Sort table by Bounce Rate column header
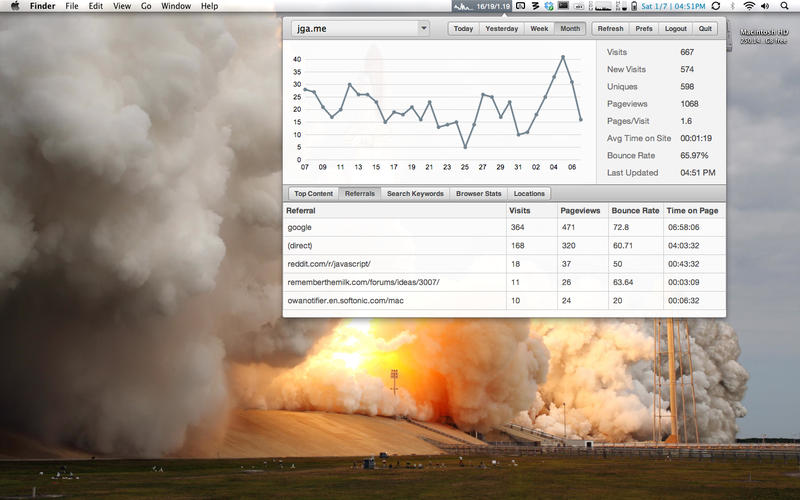Image resolution: width=800 pixels, height=500 pixels. point(635,211)
